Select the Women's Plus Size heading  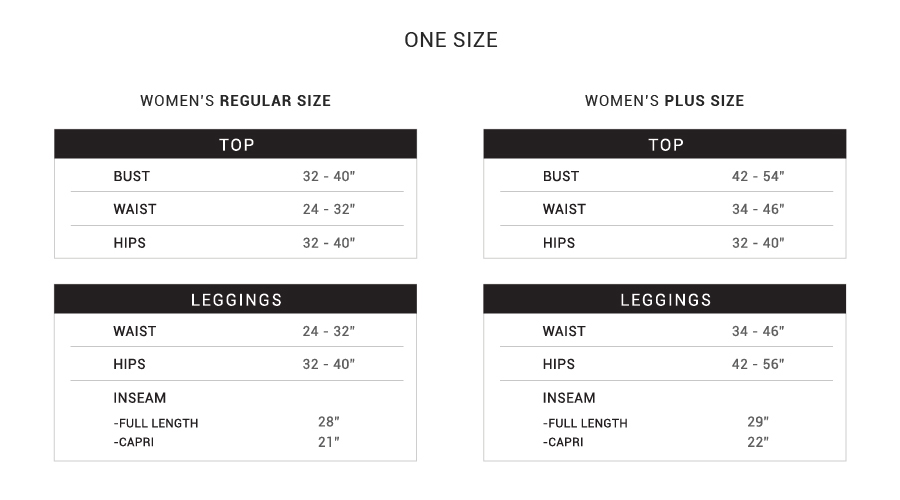[664, 101]
